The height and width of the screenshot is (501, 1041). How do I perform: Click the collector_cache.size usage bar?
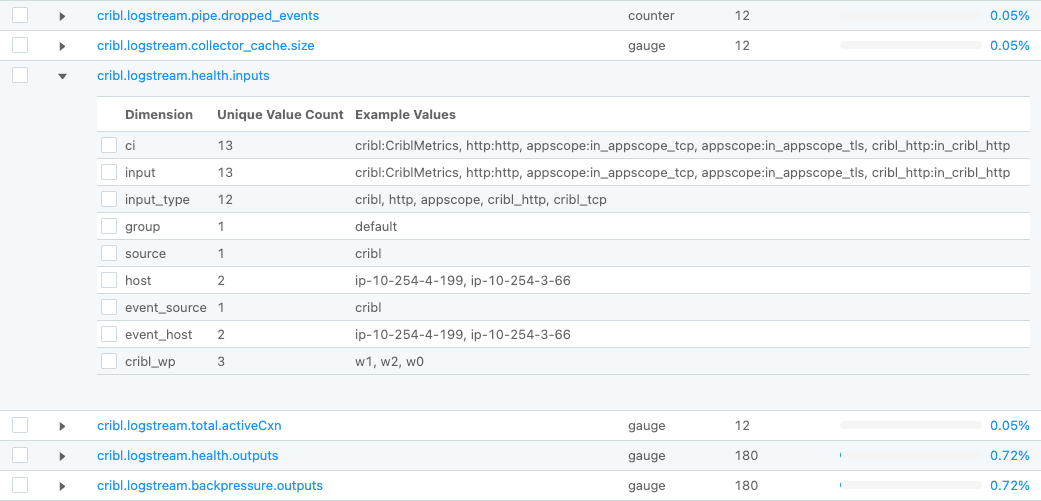910,45
